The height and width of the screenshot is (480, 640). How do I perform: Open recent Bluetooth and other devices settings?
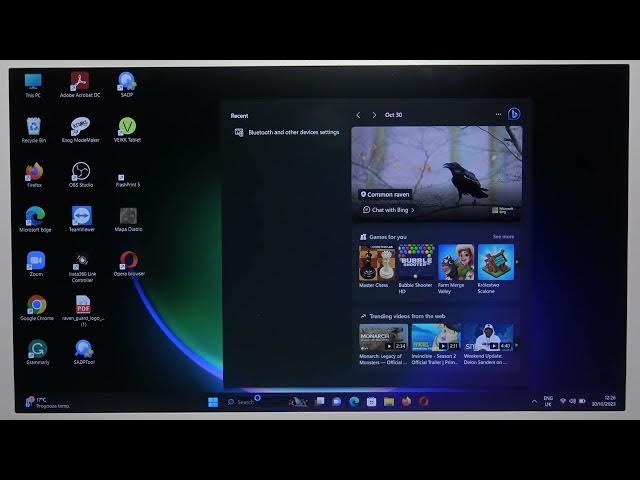click(292, 132)
